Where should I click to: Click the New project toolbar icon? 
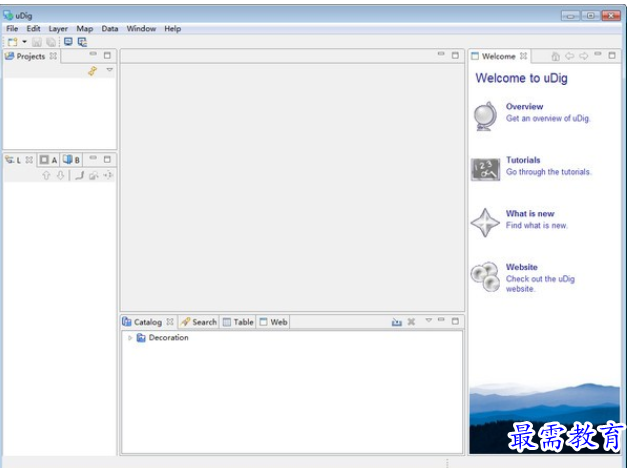(x=12, y=42)
